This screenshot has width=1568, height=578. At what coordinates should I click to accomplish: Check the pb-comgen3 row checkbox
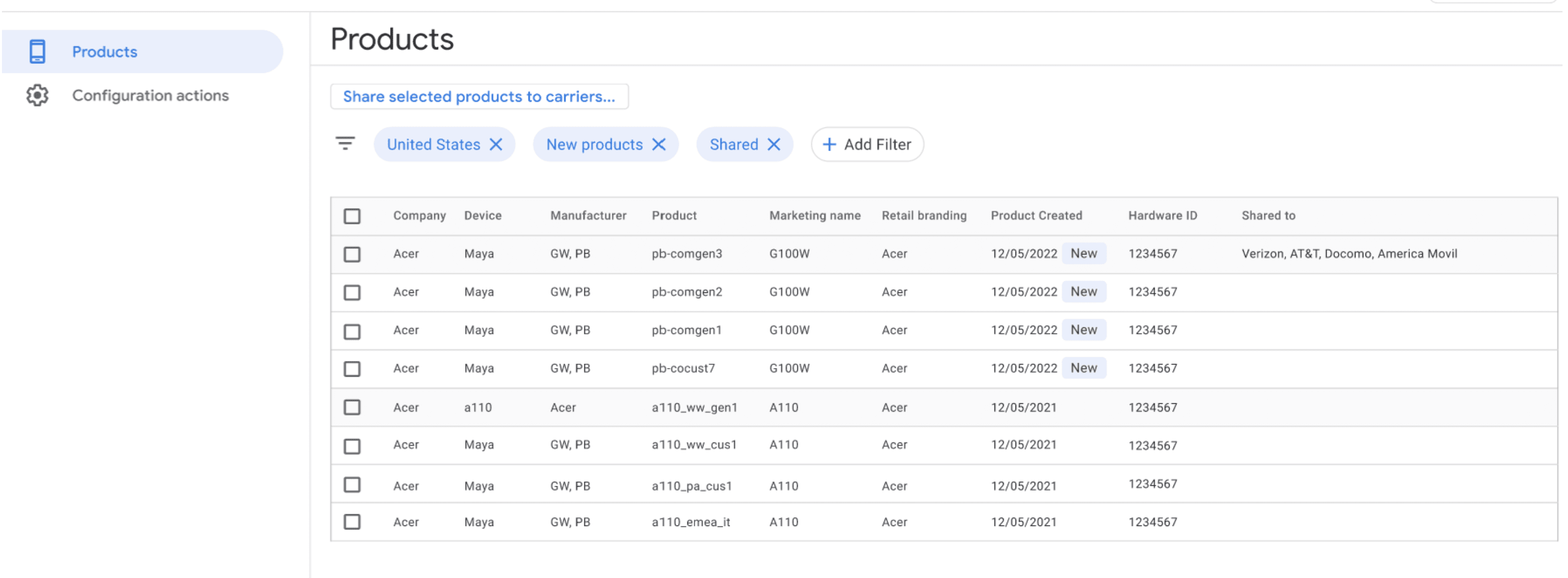coord(352,255)
